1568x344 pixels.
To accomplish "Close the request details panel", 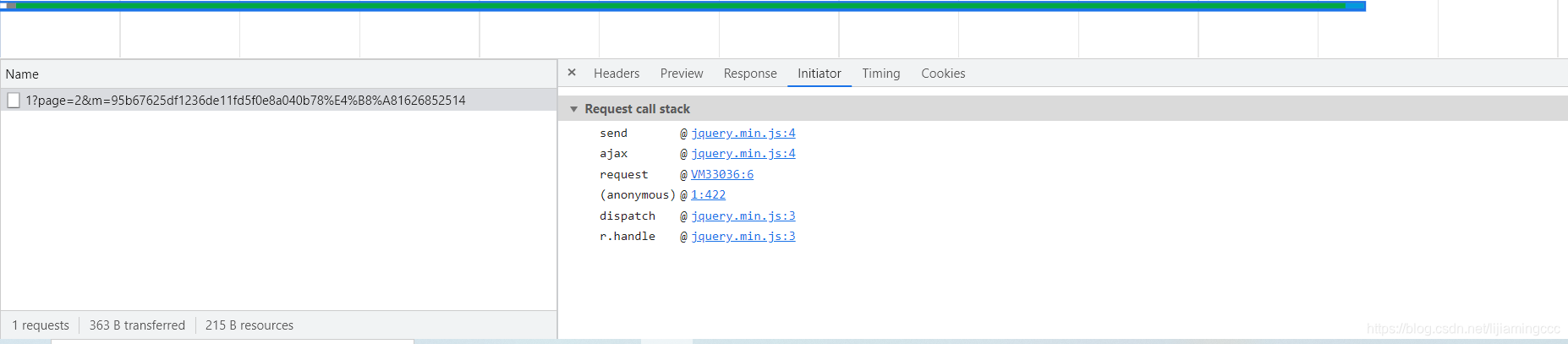I will click(572, 73).
